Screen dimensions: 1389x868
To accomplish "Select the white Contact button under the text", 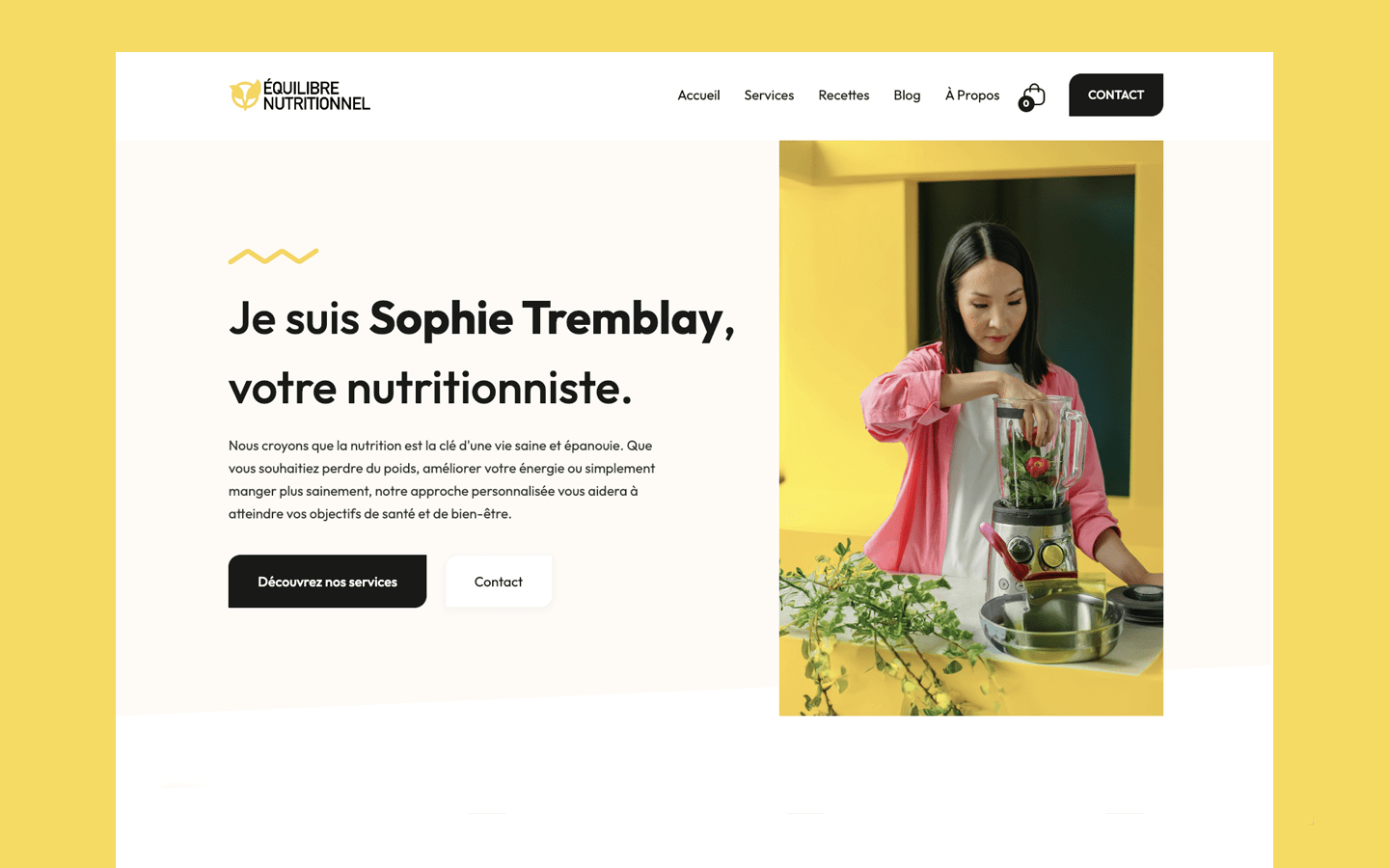I will [x=499, y=582].
